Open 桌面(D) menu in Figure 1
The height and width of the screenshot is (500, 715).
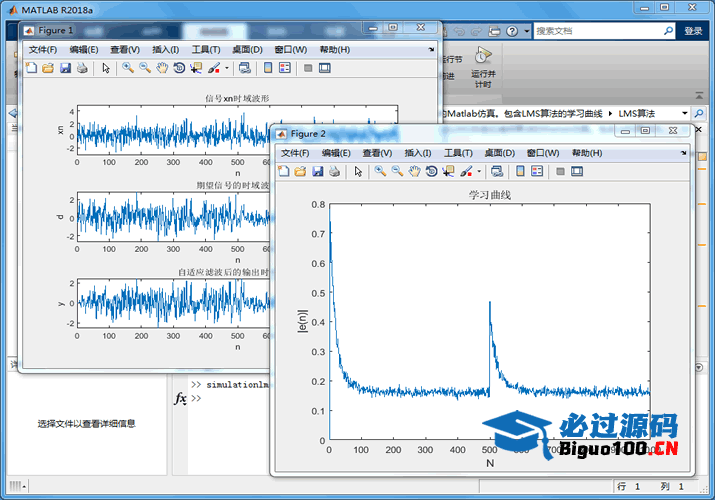coord(247,50)
